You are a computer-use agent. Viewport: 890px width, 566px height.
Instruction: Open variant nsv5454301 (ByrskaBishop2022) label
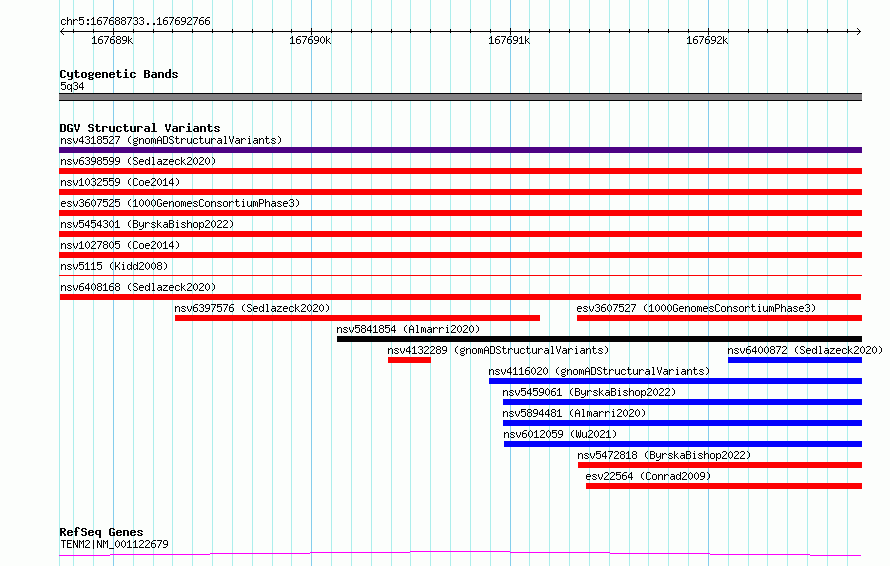[x=147, y=224]
